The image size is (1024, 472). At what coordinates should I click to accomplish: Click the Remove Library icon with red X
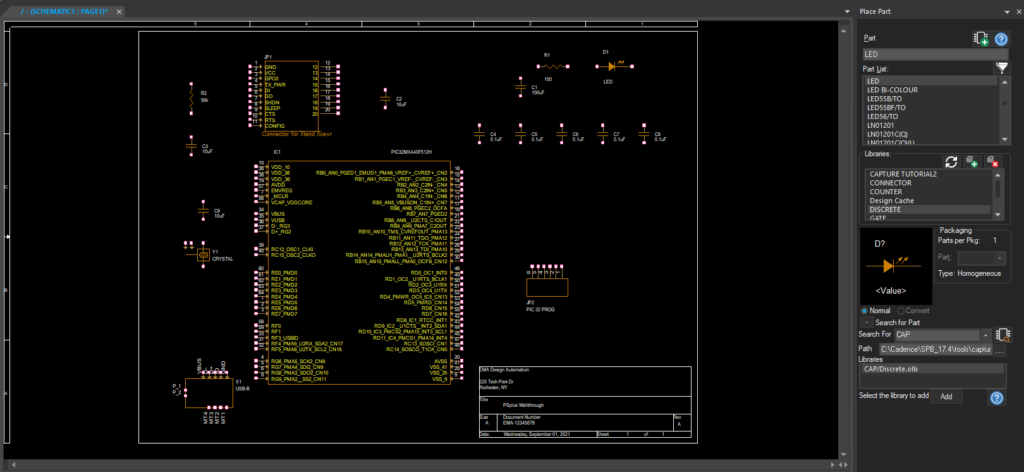[992, 161]
